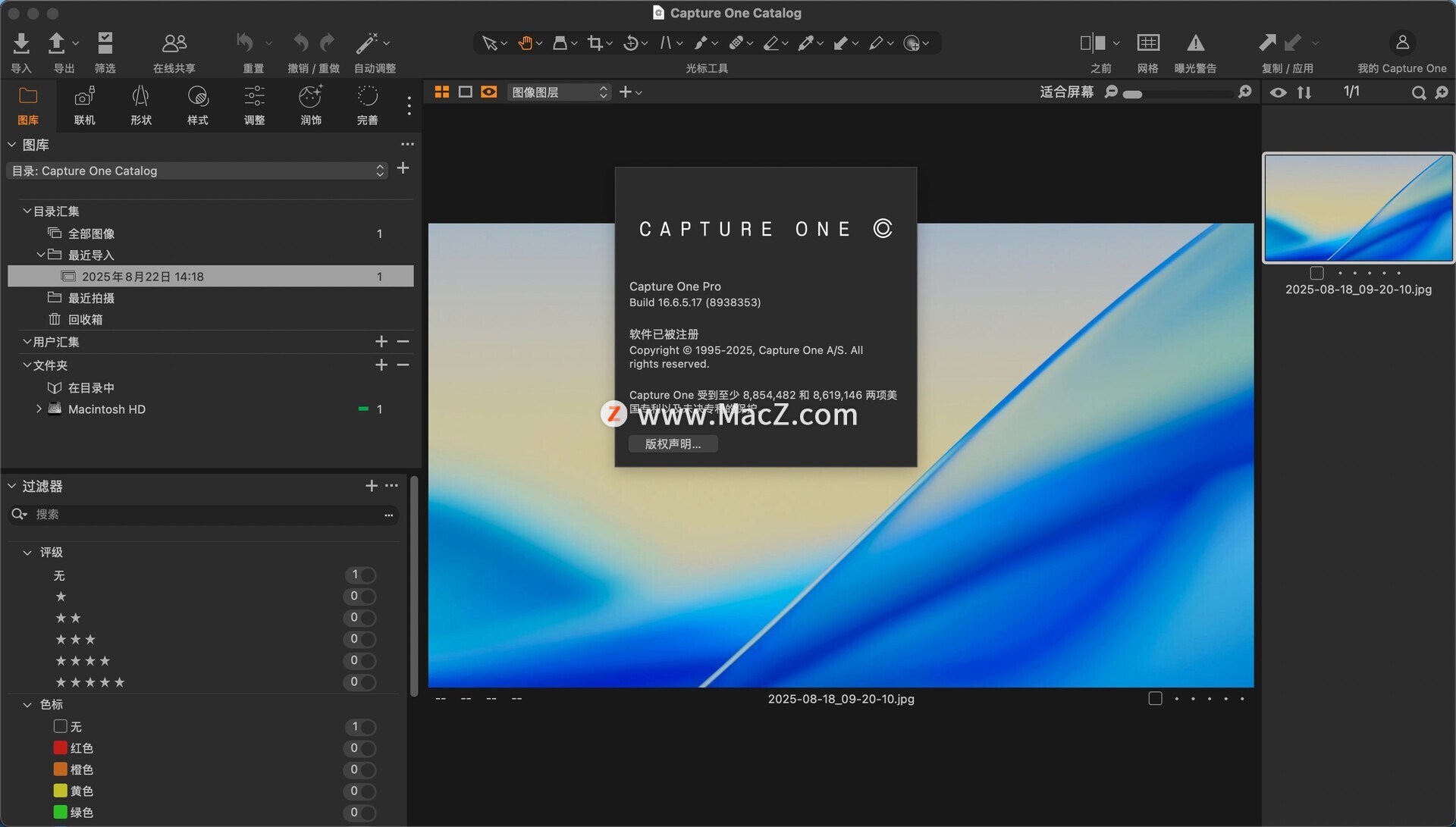Viewport: 1456px width, 827px height.
Task: Toggle the five-star rating filter
Action: tap(360, 681)
